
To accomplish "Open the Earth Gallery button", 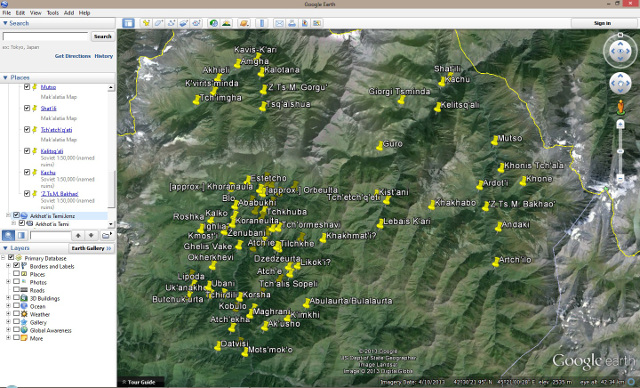I will 91,248.
